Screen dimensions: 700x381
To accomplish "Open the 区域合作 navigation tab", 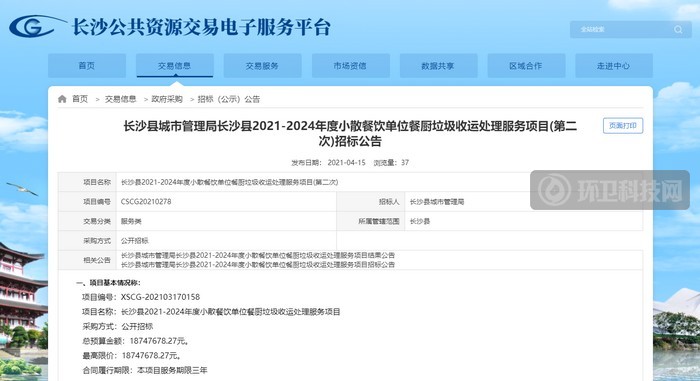I will [x=526, y=66].
